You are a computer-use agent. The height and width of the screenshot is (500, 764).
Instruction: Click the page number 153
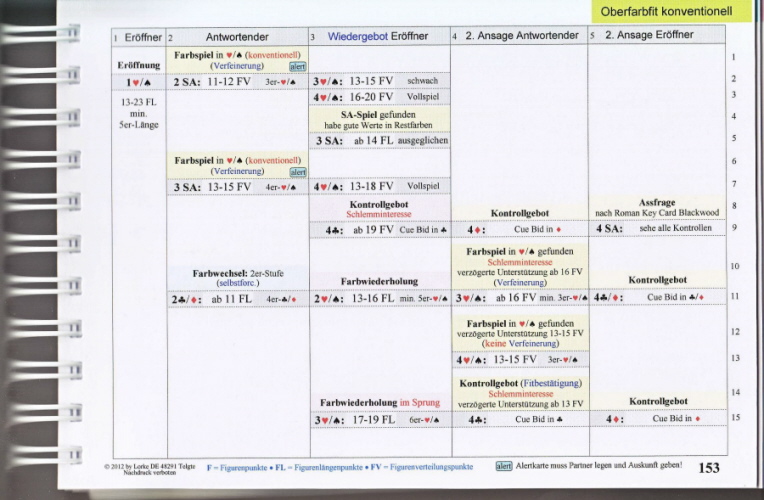709,468
